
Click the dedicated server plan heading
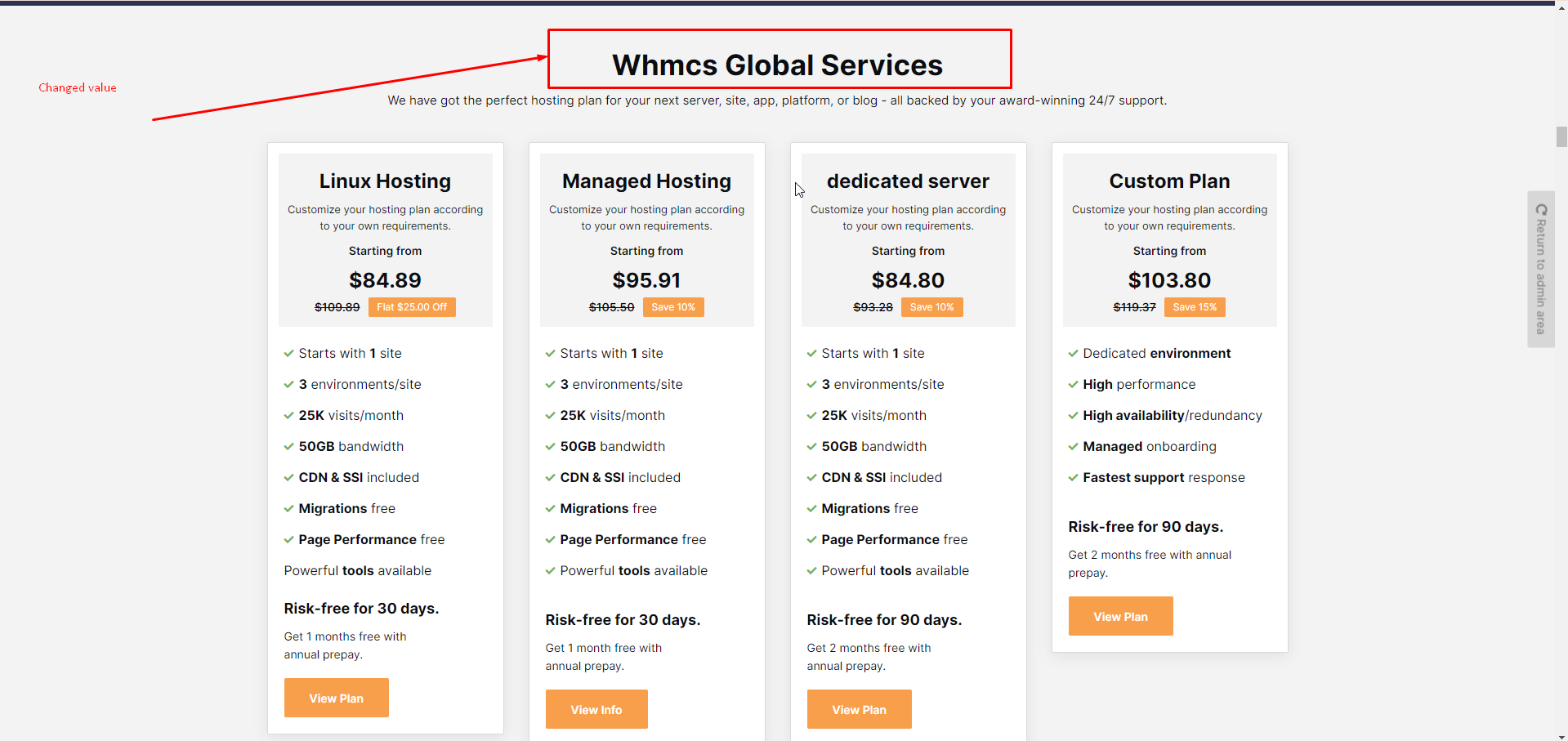pos(908,181)
